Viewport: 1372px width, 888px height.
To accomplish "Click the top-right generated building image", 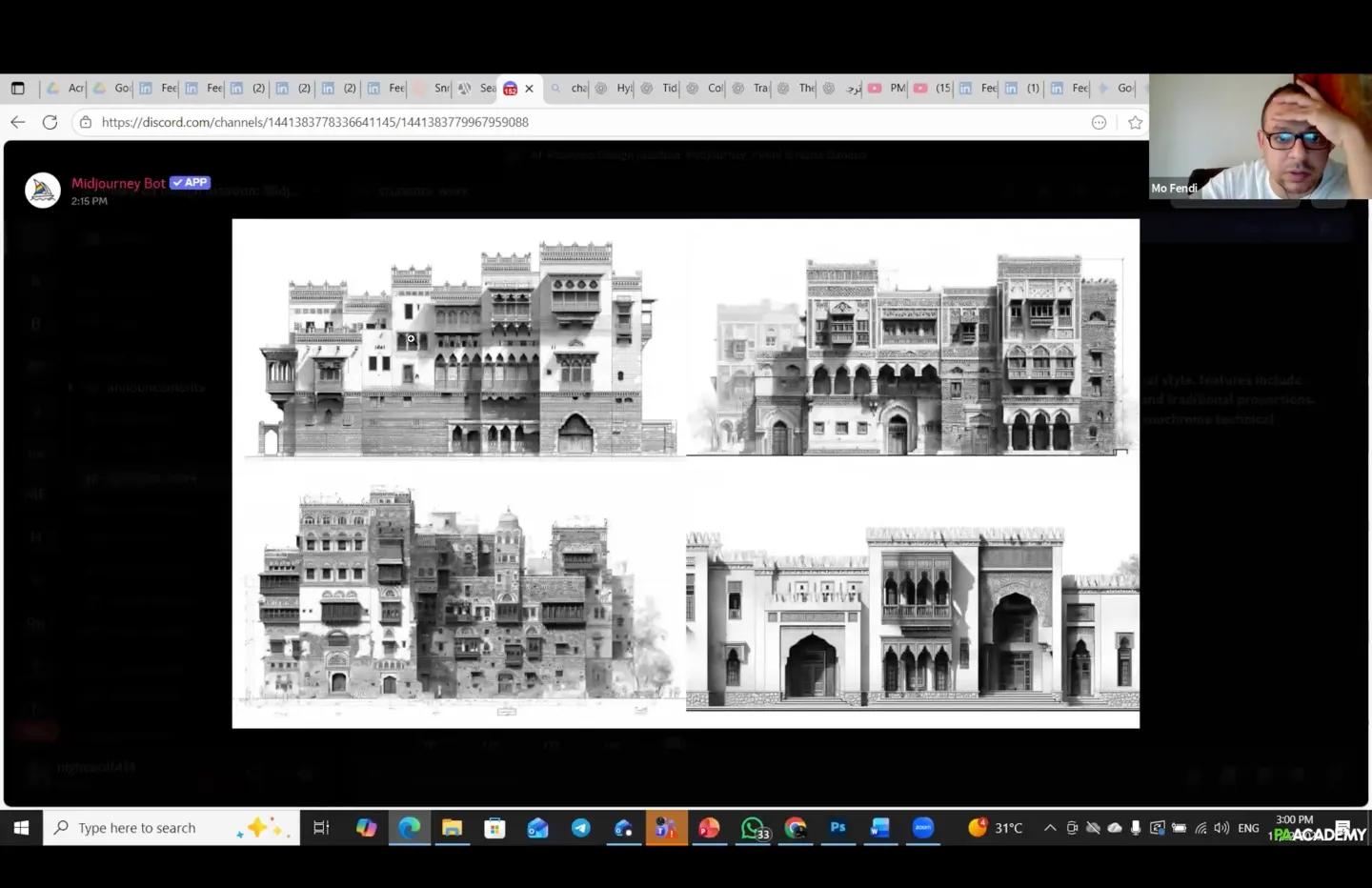I will coord(912,354).
